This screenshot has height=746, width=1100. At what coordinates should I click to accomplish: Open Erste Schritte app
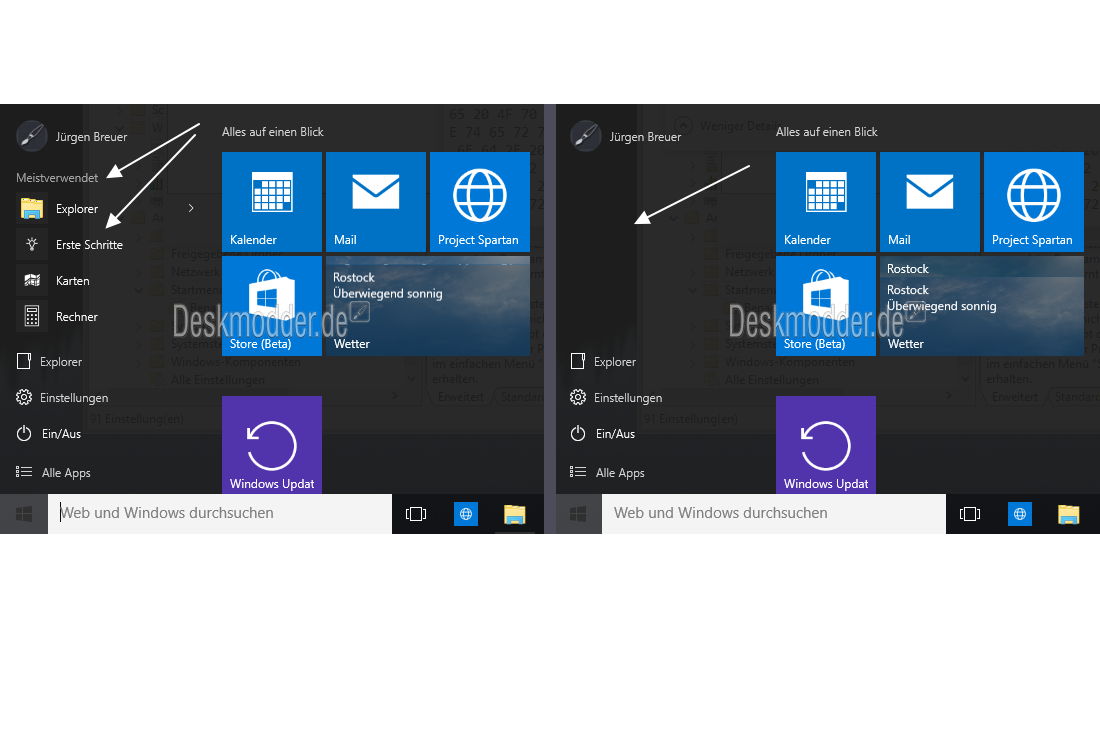[x=70, y=244]
